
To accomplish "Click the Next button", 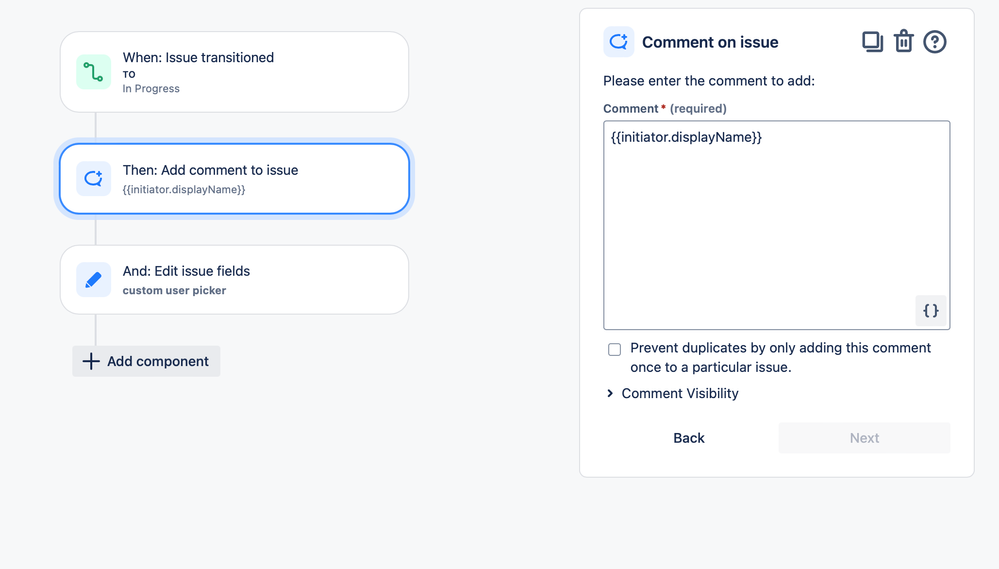I will click(864, 438).
